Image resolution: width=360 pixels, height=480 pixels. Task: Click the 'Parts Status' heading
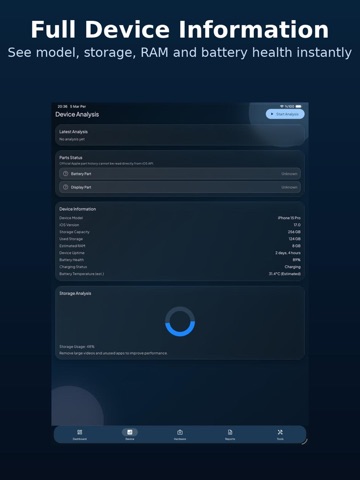71,157
